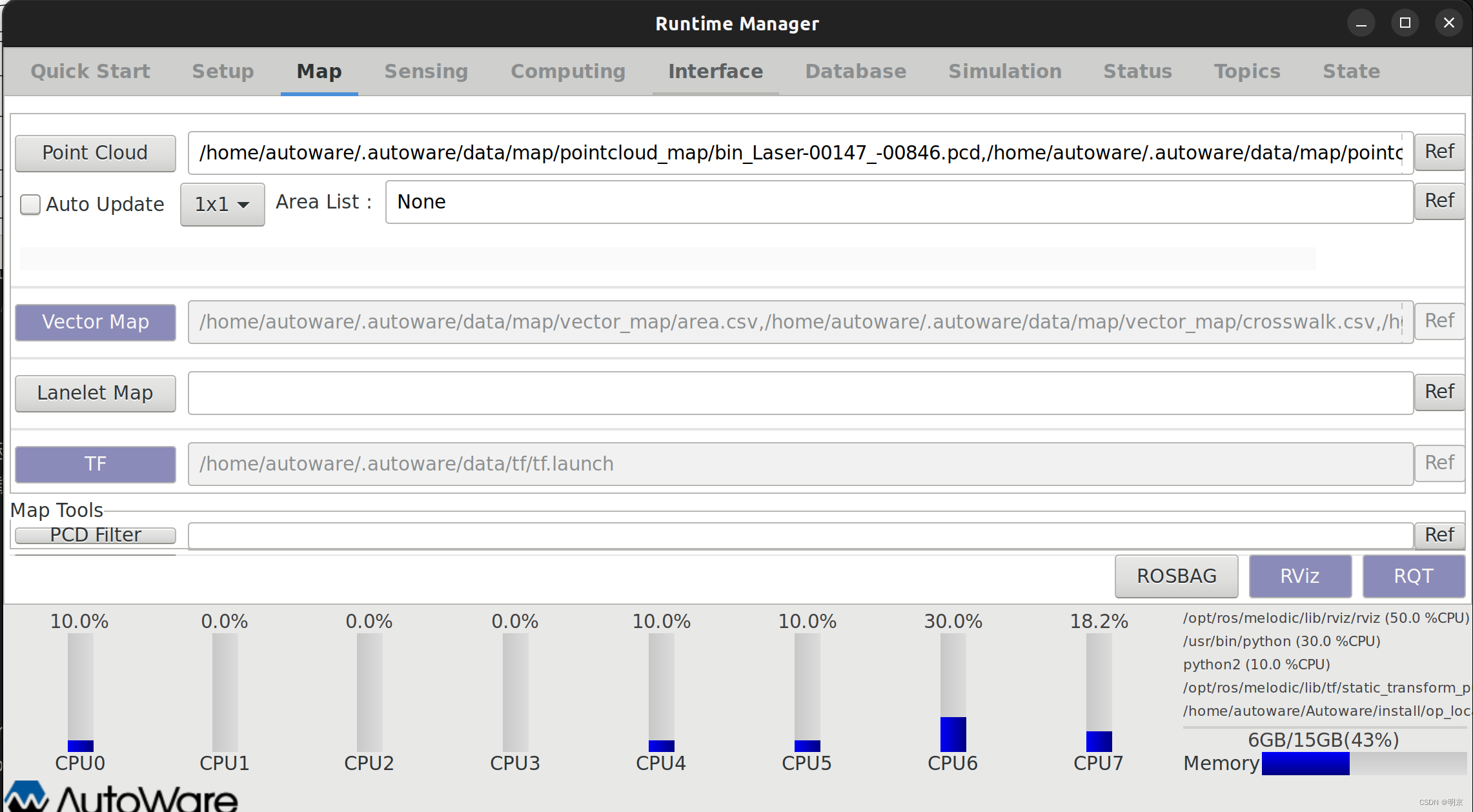Viewport: 1473px width, 812px height.
Task: Click the PCD Filter tool icon
Action: pos(95,533)
